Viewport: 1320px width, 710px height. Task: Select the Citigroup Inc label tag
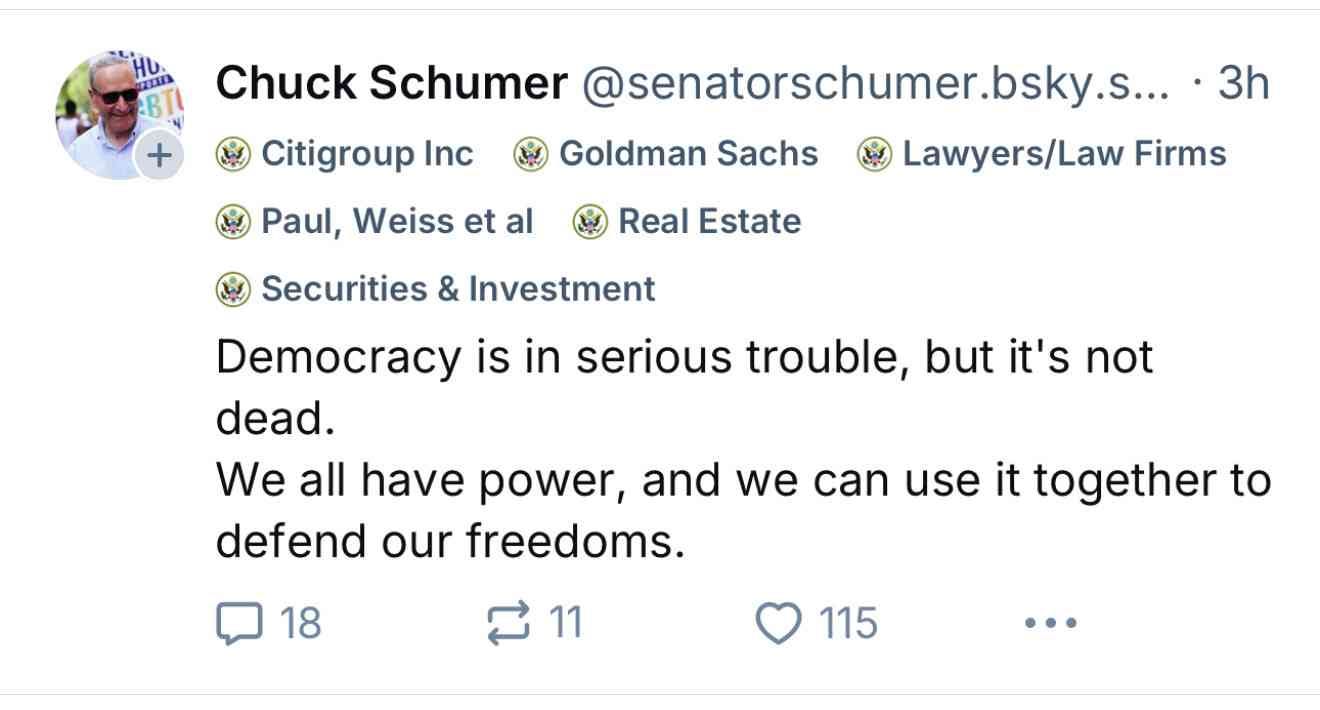367,153
